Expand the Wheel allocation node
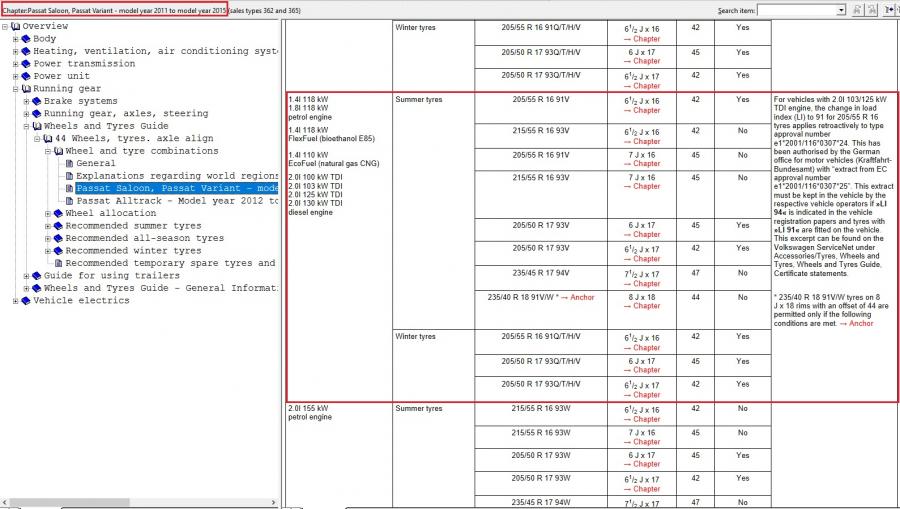The width and height of the screenshot is (900, 509). (47, 213)
